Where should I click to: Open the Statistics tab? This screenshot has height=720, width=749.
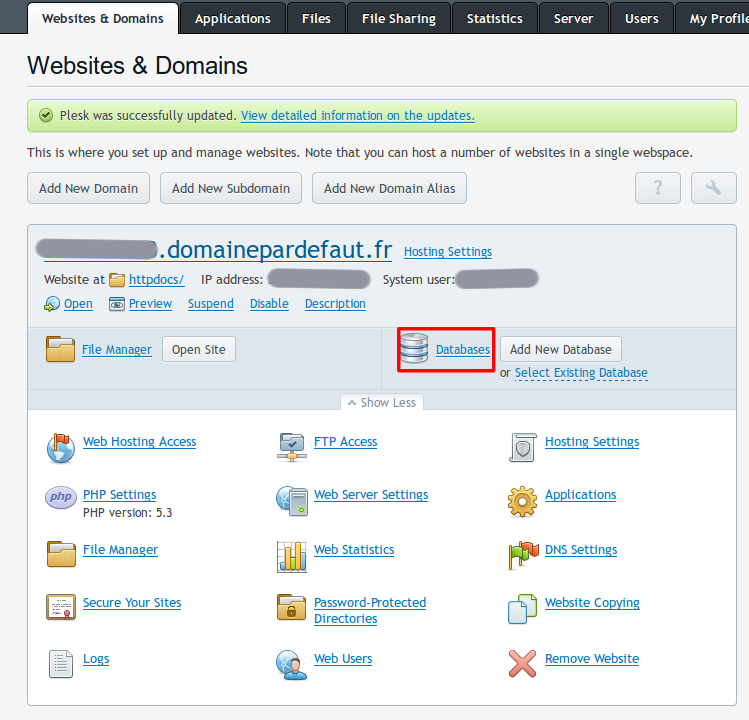(x=494, y=18)
